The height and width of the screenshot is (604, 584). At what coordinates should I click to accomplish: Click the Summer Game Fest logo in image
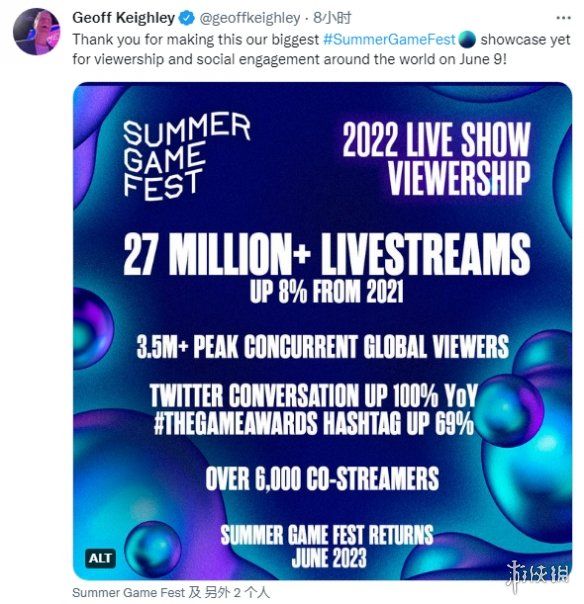pyautogui.click(x=186, y=156)
